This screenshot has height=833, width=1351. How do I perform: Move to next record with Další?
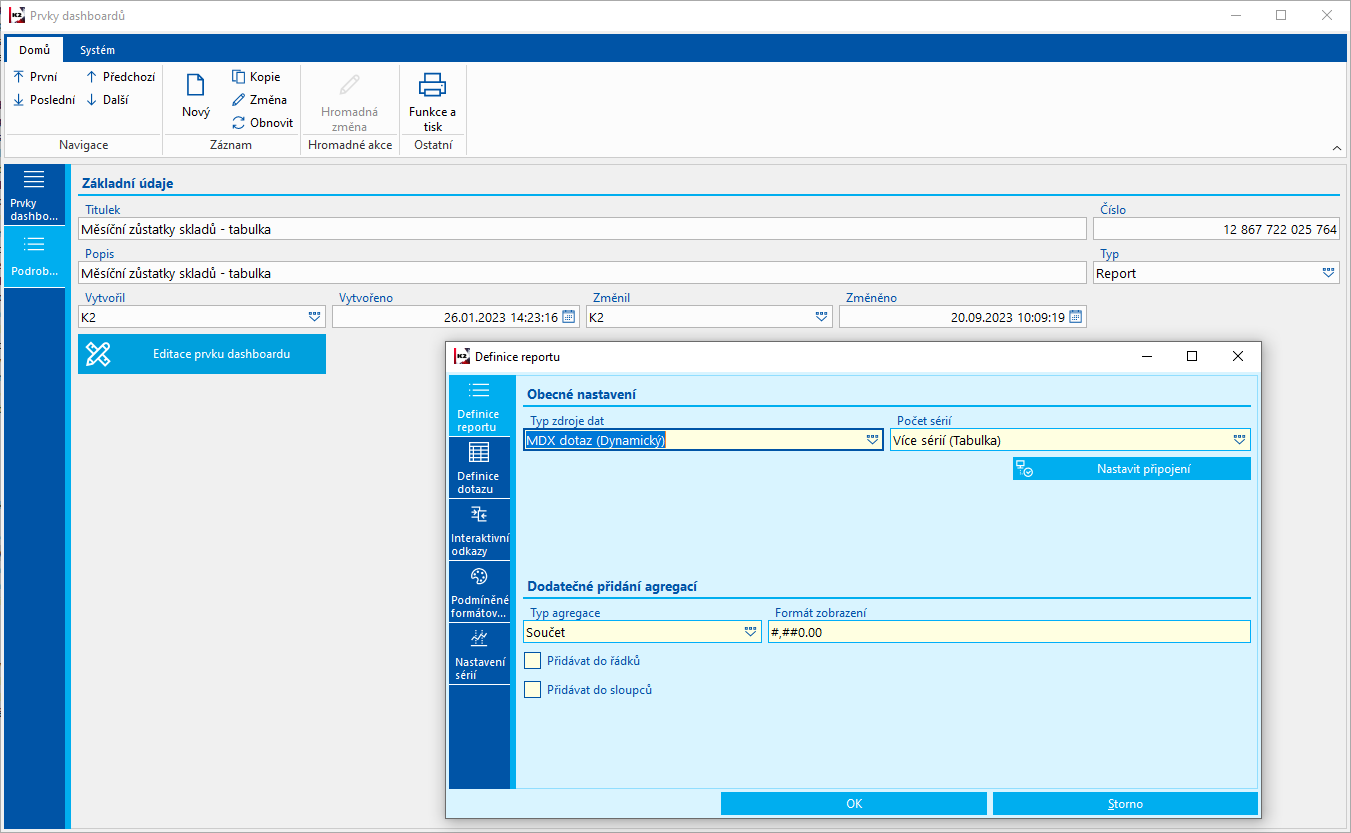107,100
